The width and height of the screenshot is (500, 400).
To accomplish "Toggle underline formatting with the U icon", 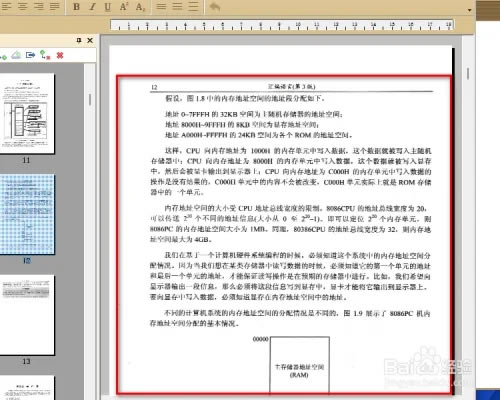I will click(x=107, y=7).
